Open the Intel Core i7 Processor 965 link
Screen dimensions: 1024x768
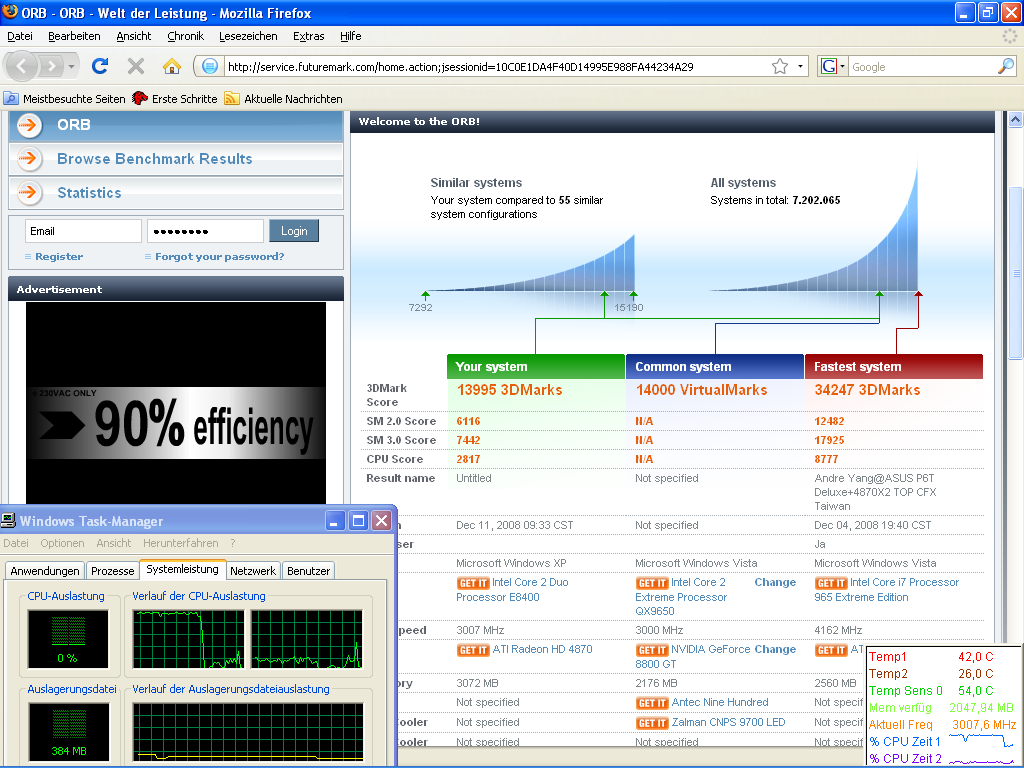point(886,590)
